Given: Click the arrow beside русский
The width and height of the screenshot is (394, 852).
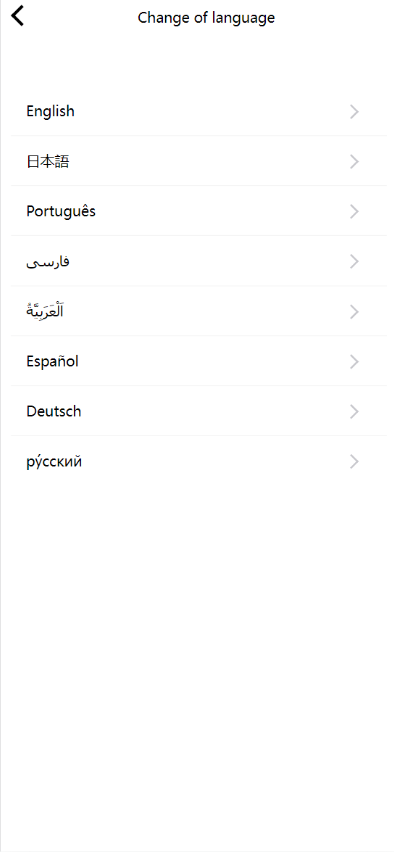Looking at the screenshot, I should click(354, 462).
